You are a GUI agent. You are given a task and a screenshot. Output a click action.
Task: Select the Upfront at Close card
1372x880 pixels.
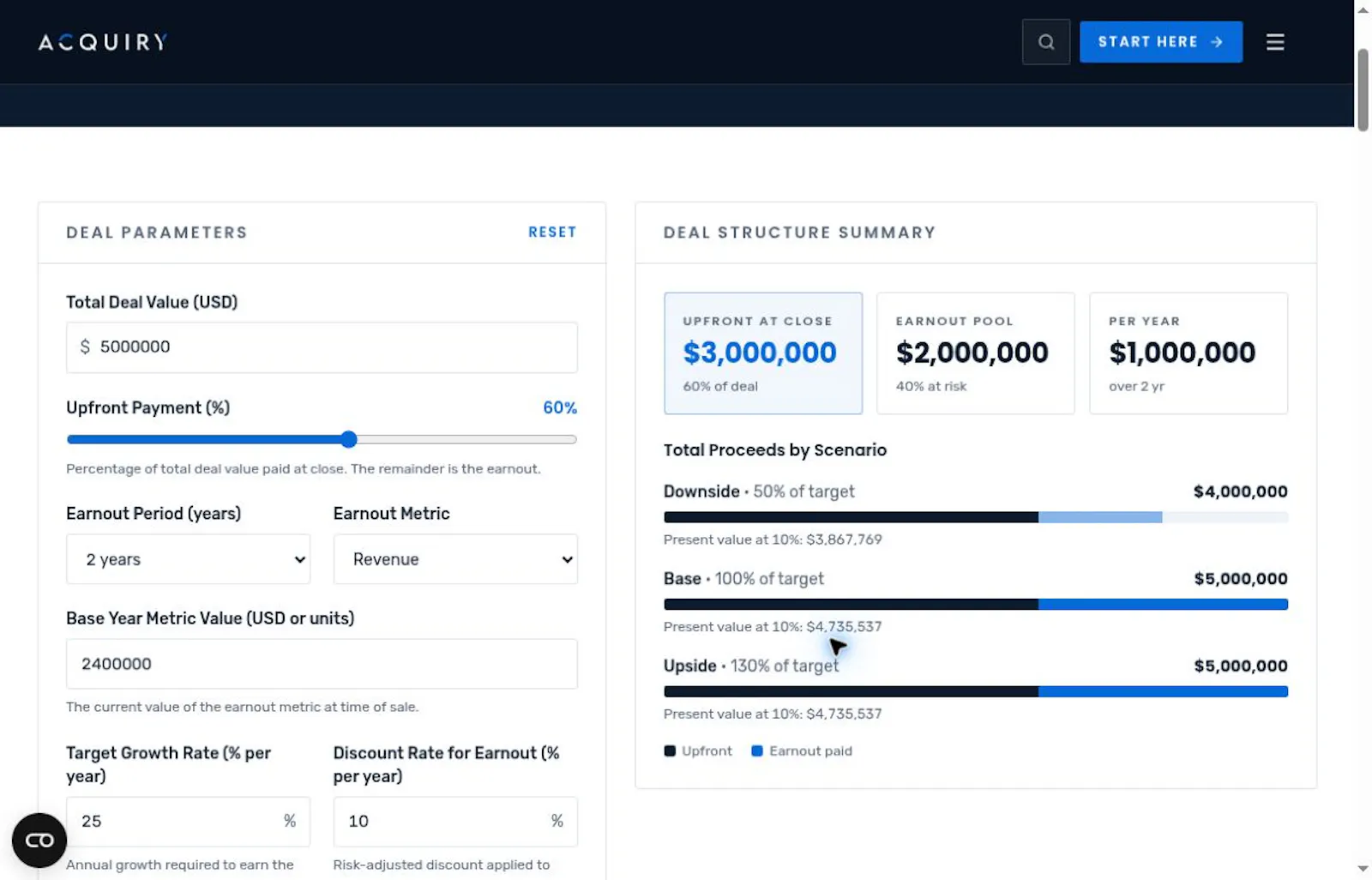[x=763, y=353]
